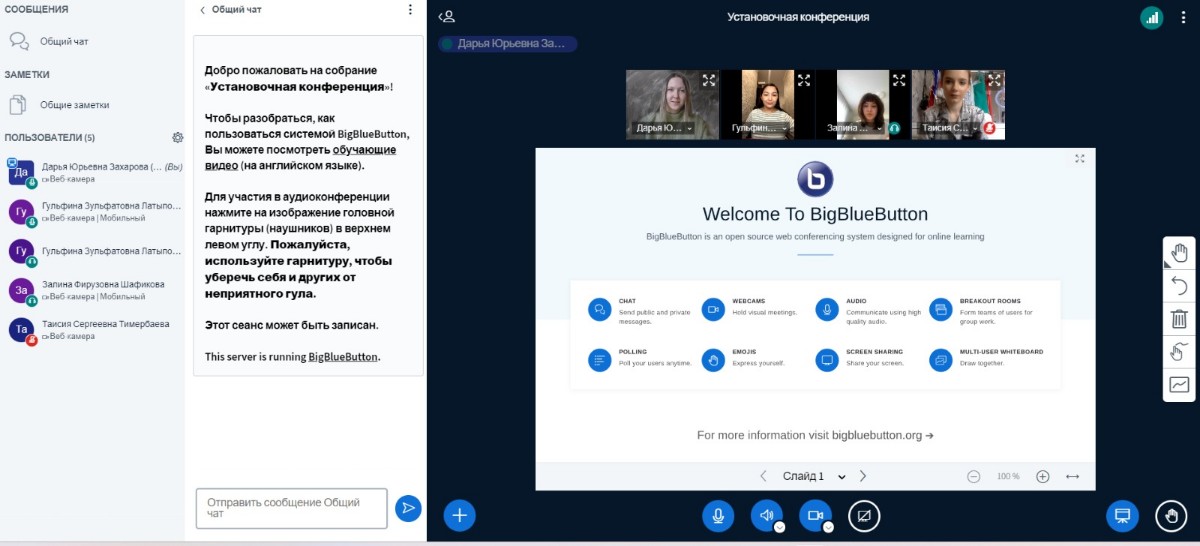Screen dimensions: 1200x546
Task: Click the undo annotation icon
Action: pos(1180,286)
